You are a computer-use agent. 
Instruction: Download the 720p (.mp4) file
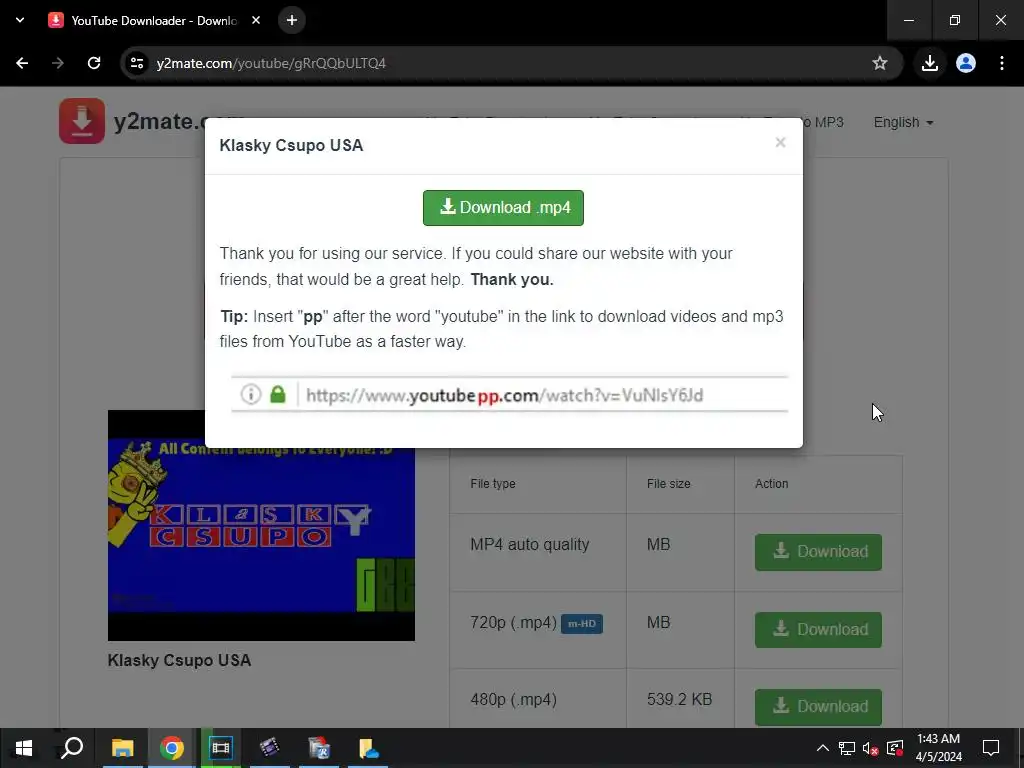[x=818, y=630]
